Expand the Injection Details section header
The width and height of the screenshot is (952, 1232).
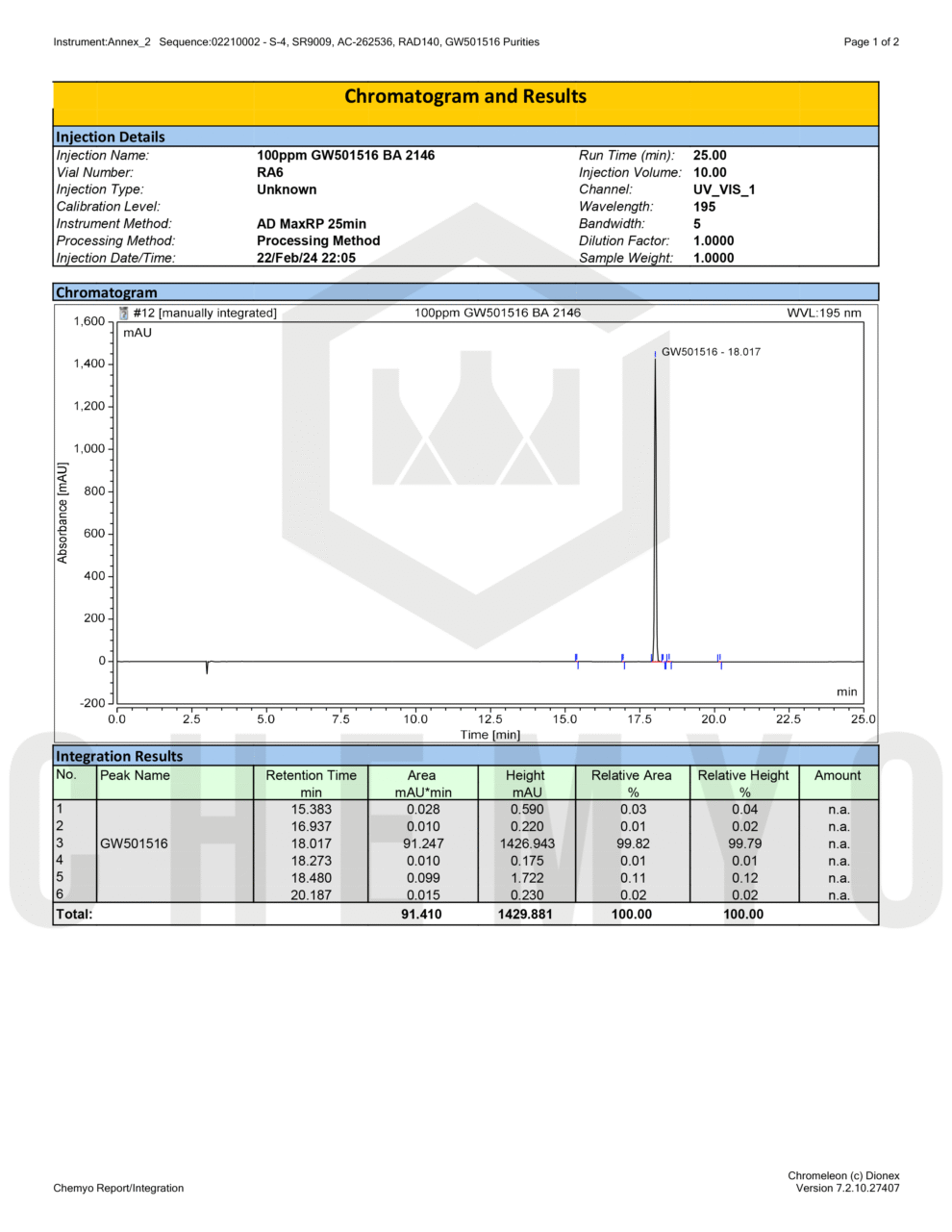click(x=109, y=137)
